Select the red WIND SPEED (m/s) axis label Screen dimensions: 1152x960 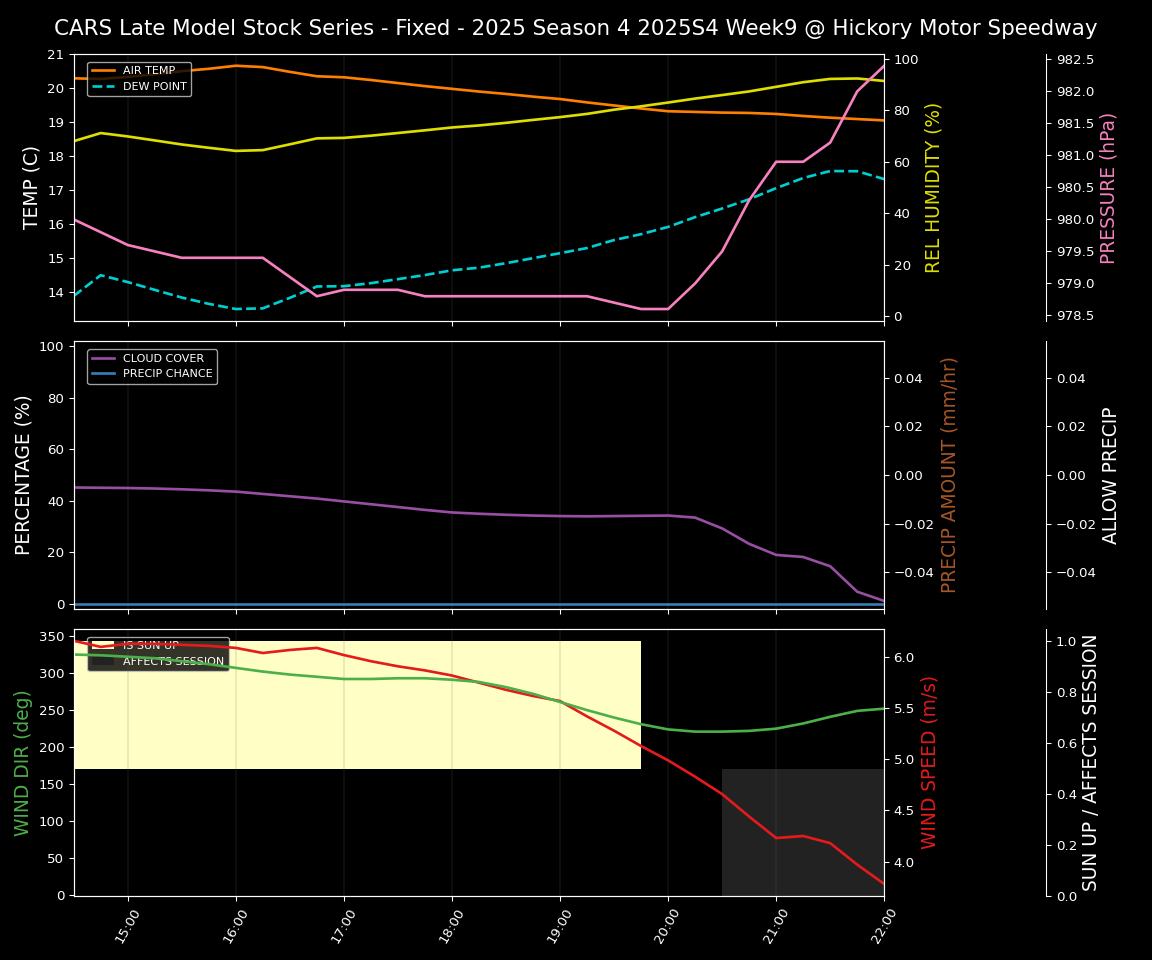click(929, 762)
